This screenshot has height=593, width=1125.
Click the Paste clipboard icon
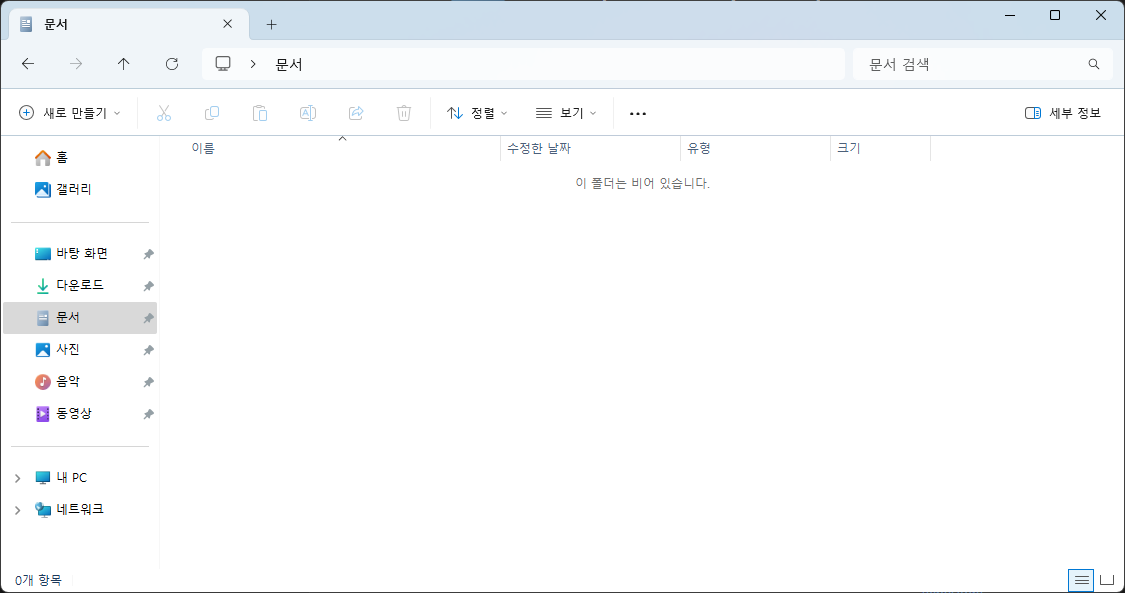point(260,113)
